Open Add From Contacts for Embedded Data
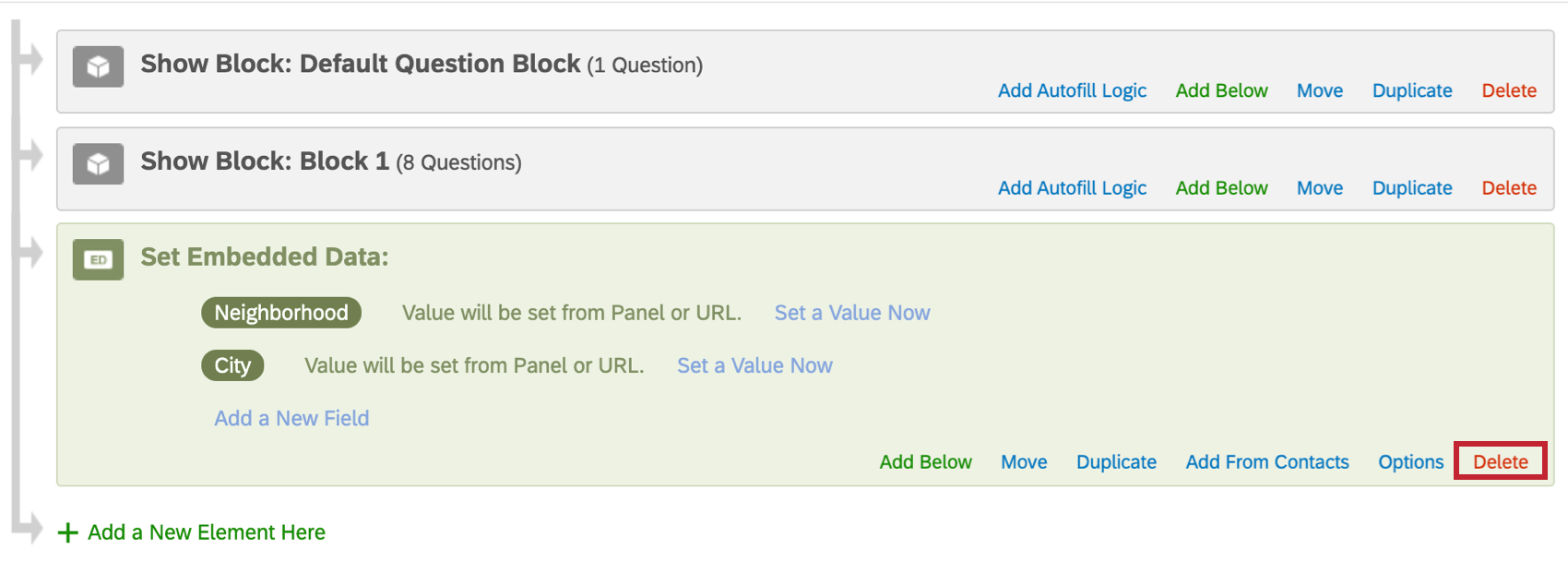 [1266, 462]
